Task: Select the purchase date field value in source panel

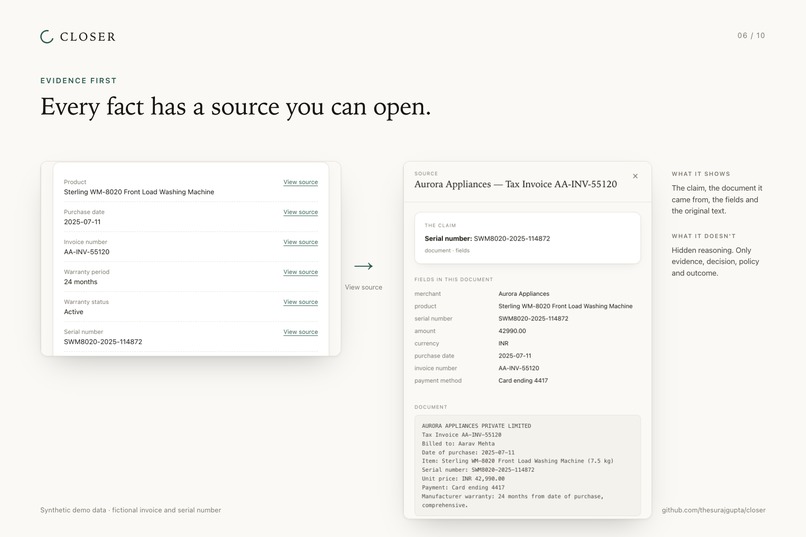Action: (x=515, y=356)
